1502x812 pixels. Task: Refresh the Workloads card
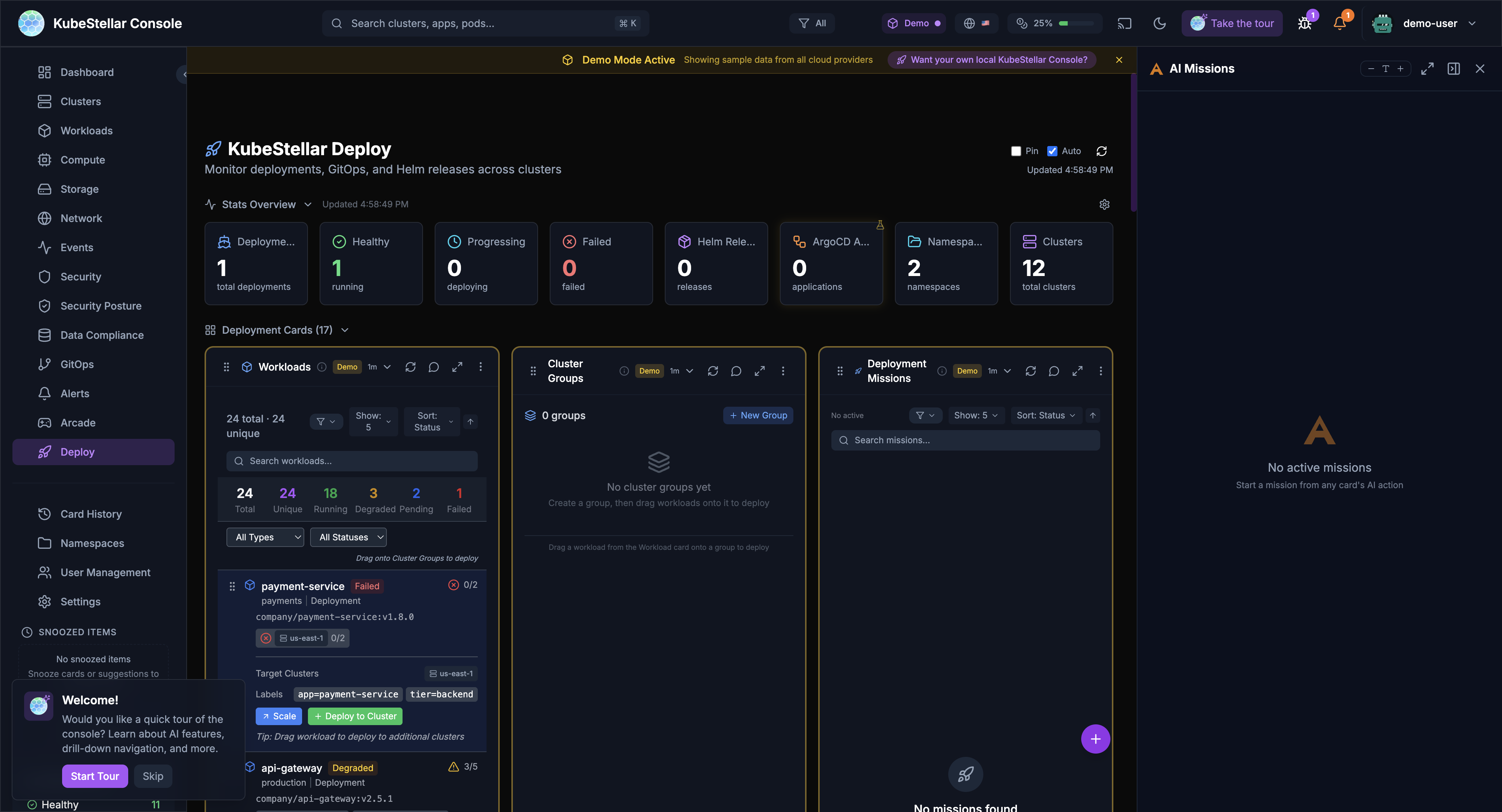pos(411,367)
